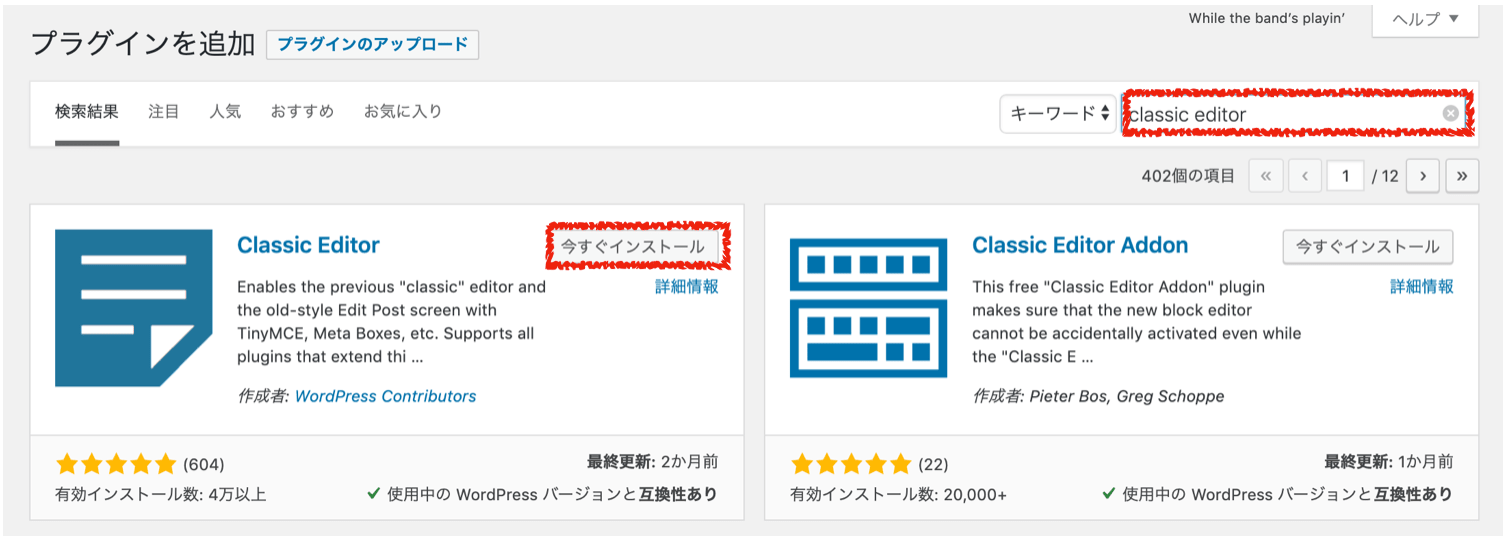
Task: Click プラグインのアップロード button
Action: (x=372, y=45)
